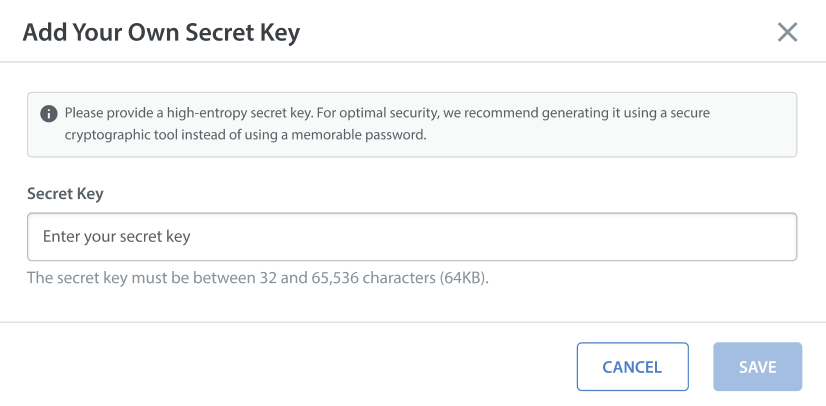This screenshot has width=826, height=406.
Task: Click the 'cryptographic tool instead' notice line
Action: pos(245,135)
